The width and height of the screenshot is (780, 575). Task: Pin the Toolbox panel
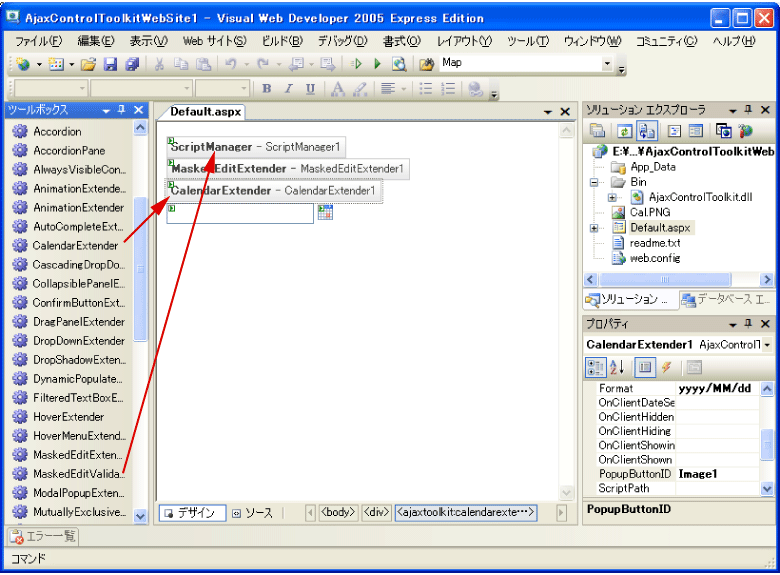point(121,110)
